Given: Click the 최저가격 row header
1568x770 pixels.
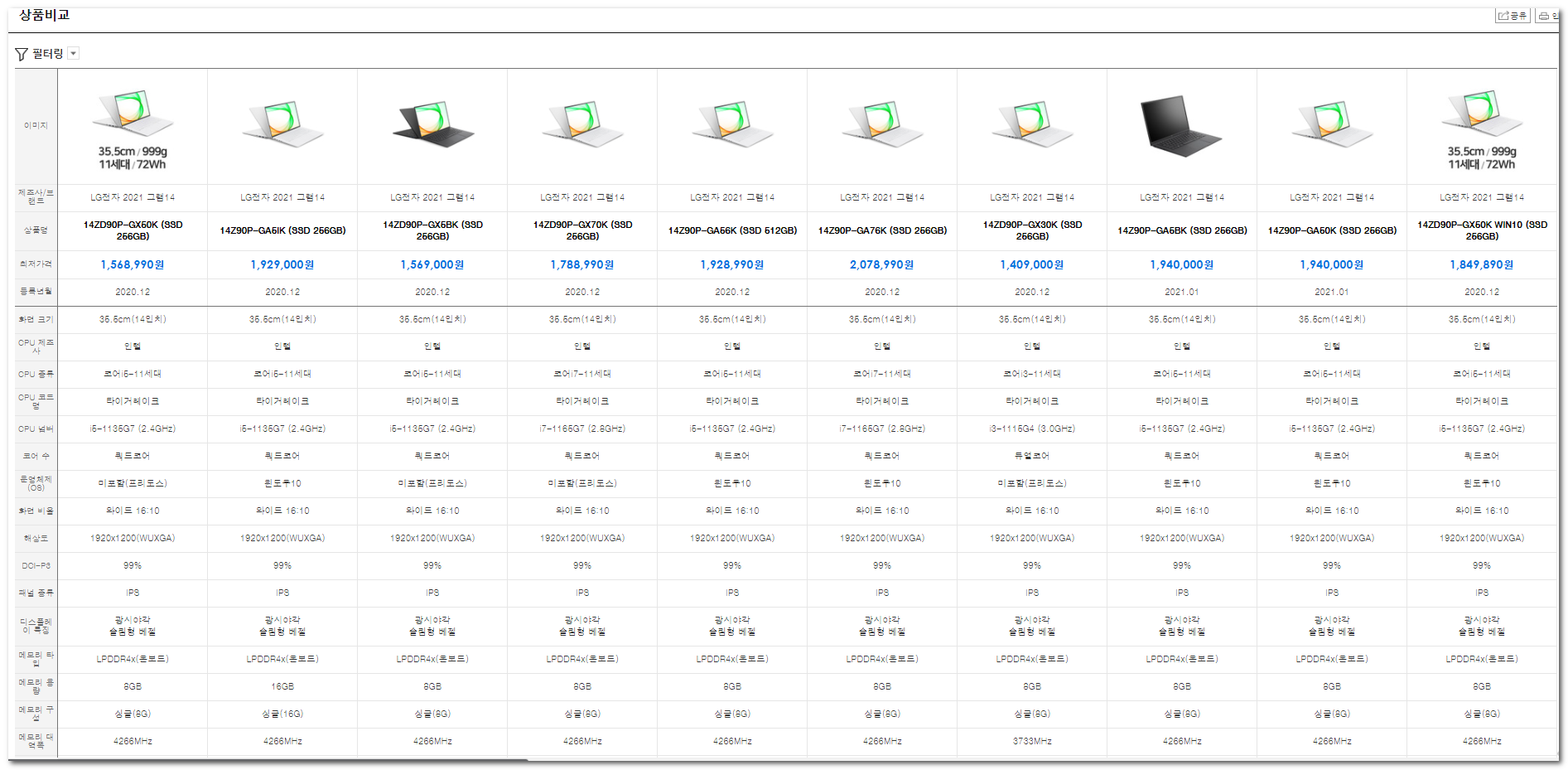Looking at the screenshot, I should (36, 264).
